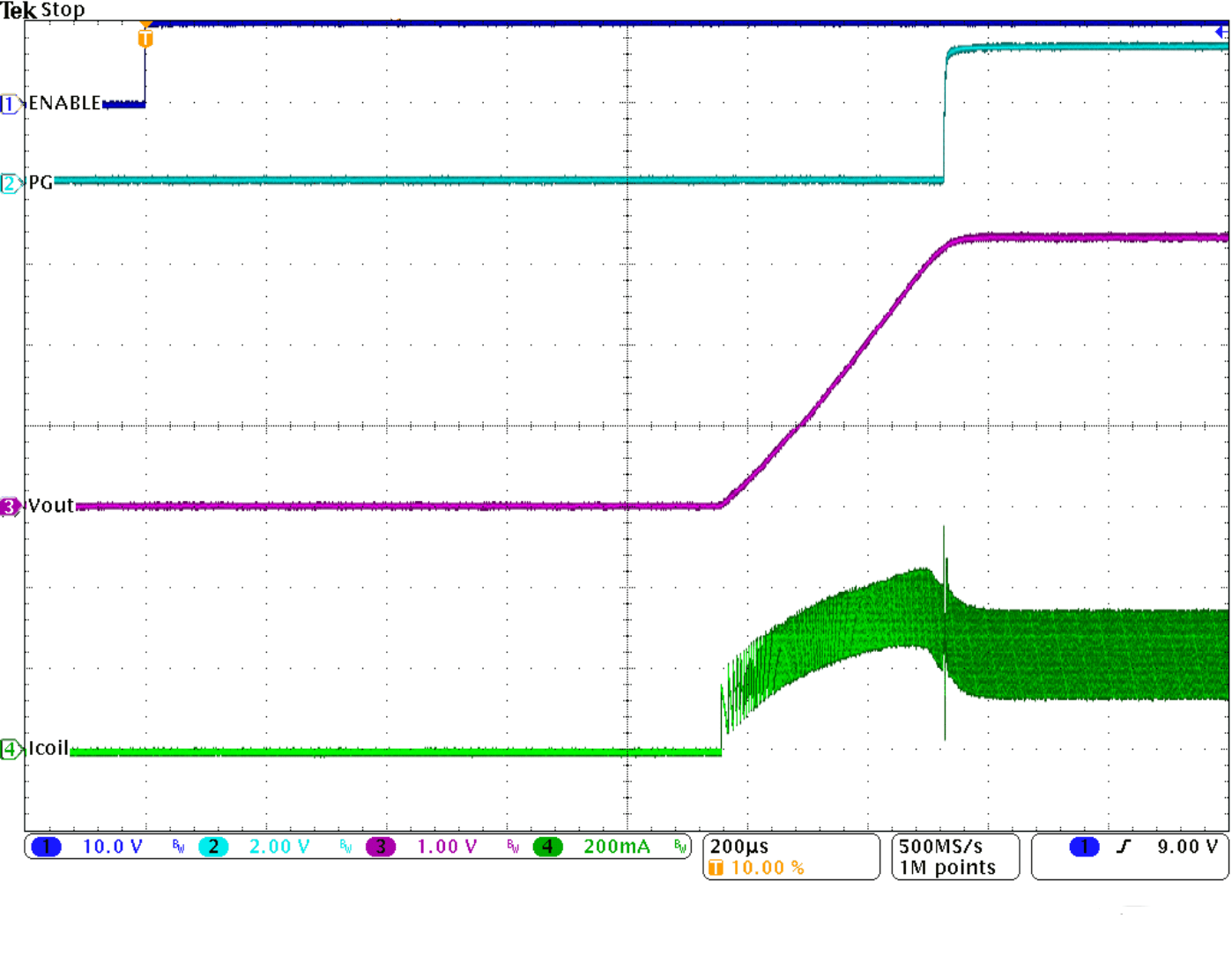Click the Vout waveform label
This screenshot has width=1232, height=955.
point(50,507)
